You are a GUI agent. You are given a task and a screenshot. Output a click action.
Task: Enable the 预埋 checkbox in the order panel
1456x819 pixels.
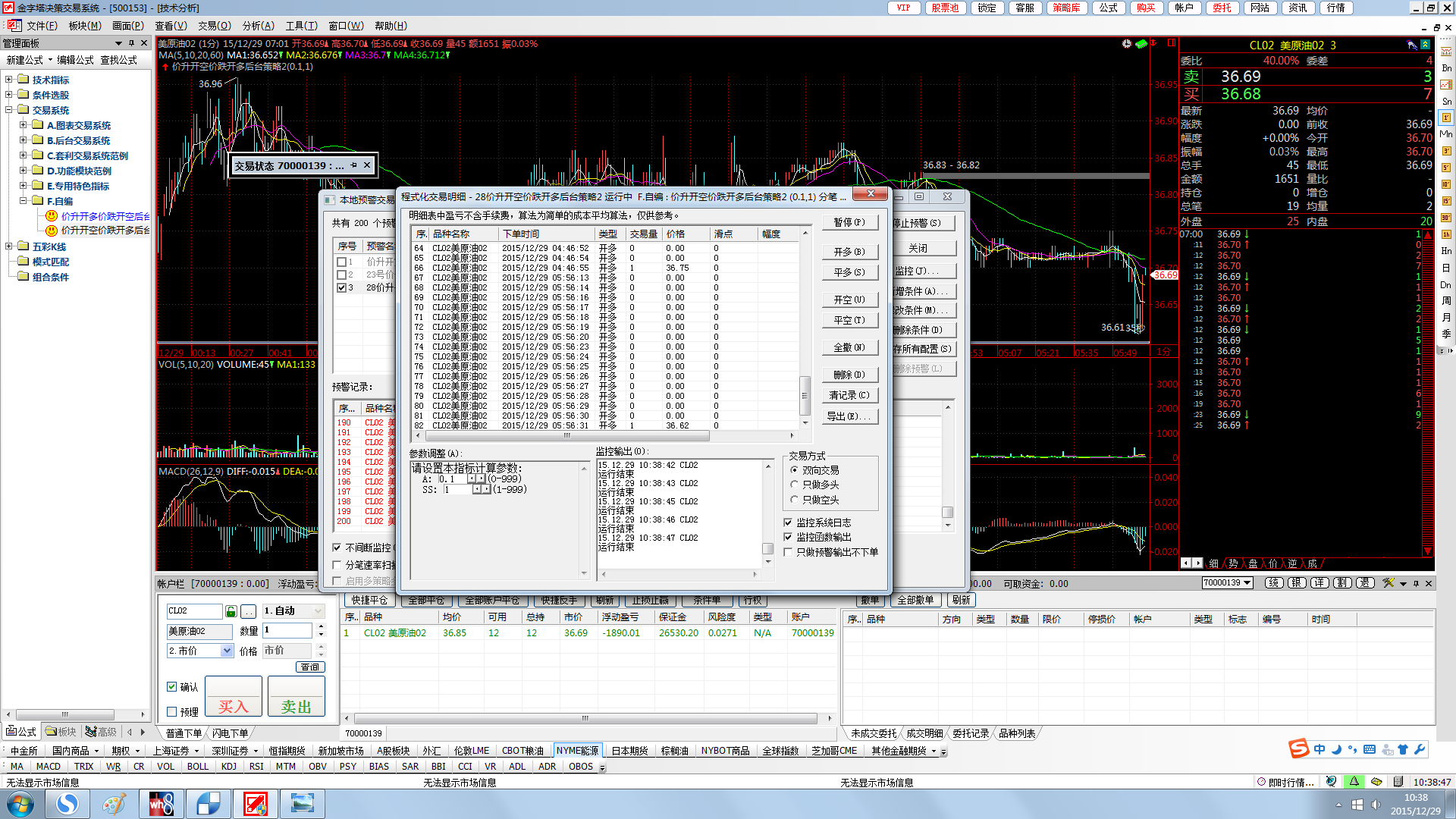click(172, 712)
